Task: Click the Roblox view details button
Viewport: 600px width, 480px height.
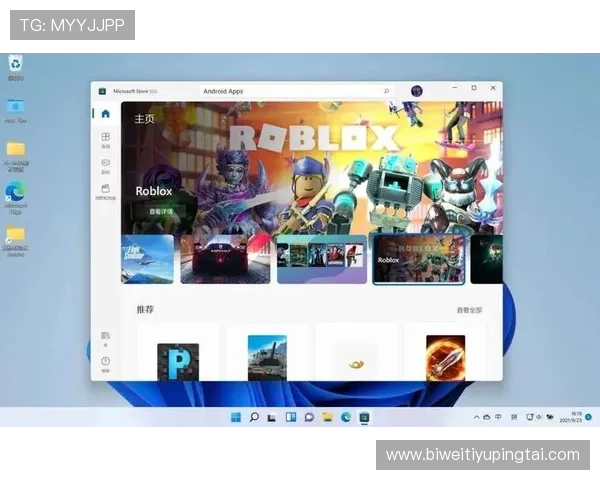Action: pyautogui.click(x=161, y=211)
